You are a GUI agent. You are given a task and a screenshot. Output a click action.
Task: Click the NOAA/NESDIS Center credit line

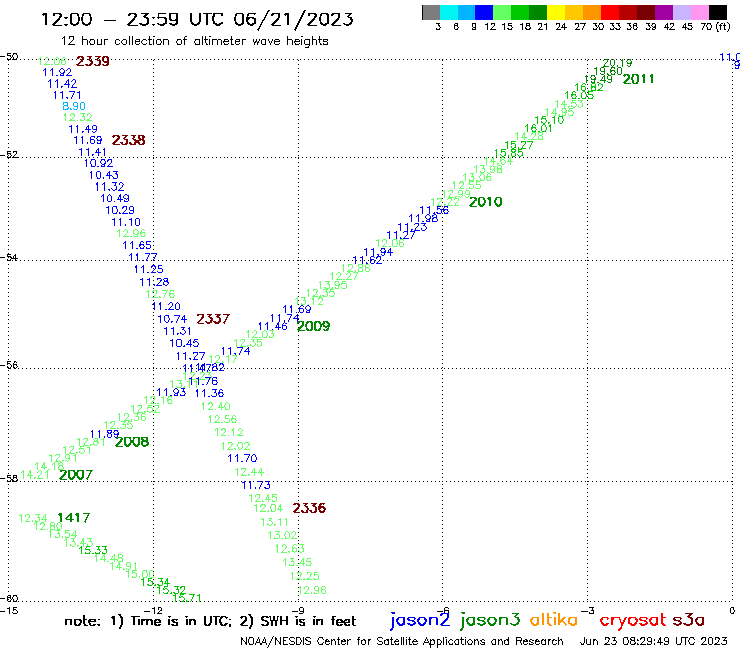(x=402, y=641)
